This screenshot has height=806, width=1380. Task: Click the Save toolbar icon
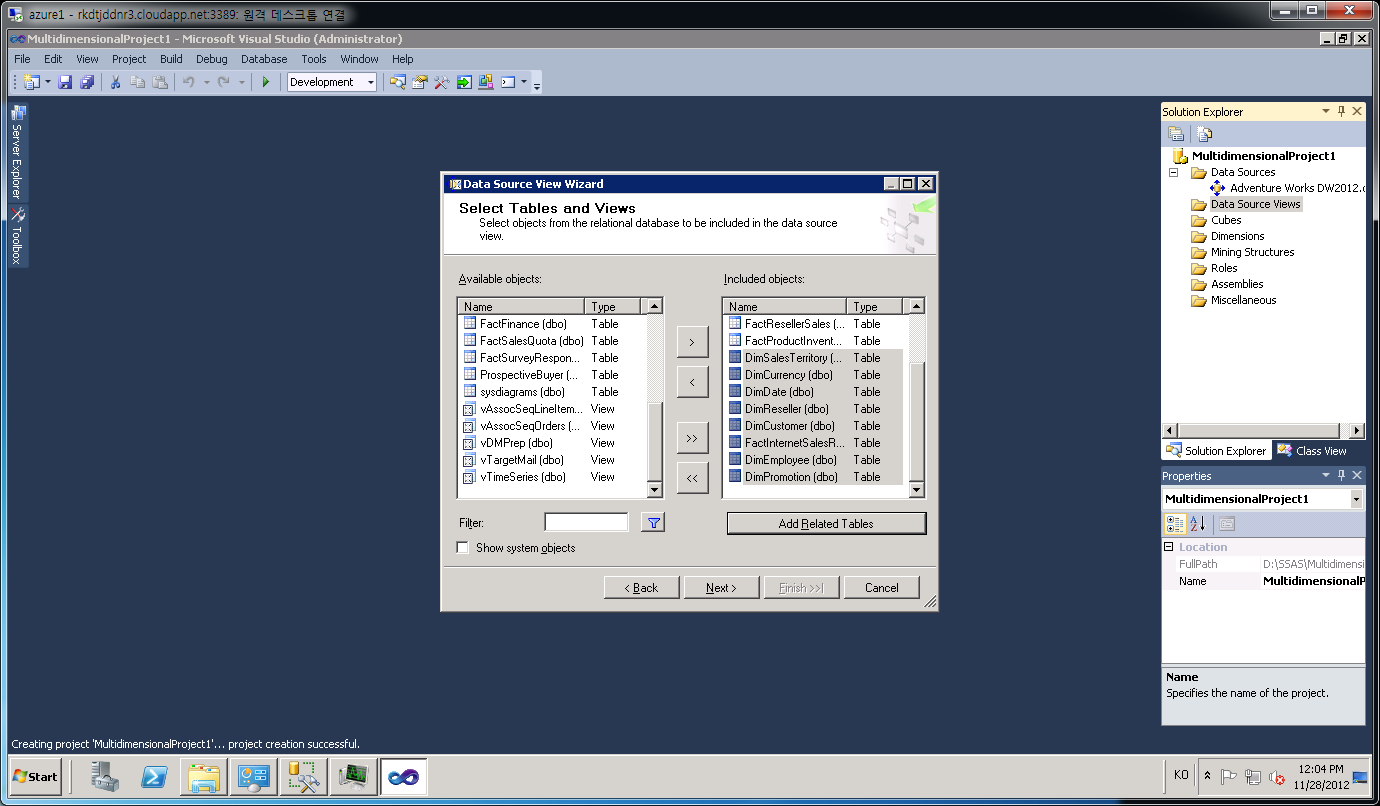(66, 82)
